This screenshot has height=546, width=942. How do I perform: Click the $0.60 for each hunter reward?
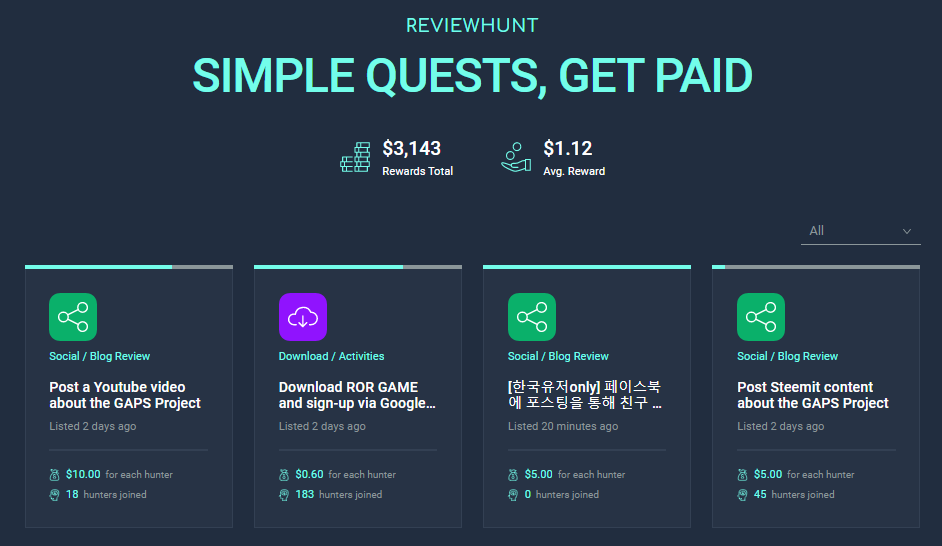coord(345,475)
